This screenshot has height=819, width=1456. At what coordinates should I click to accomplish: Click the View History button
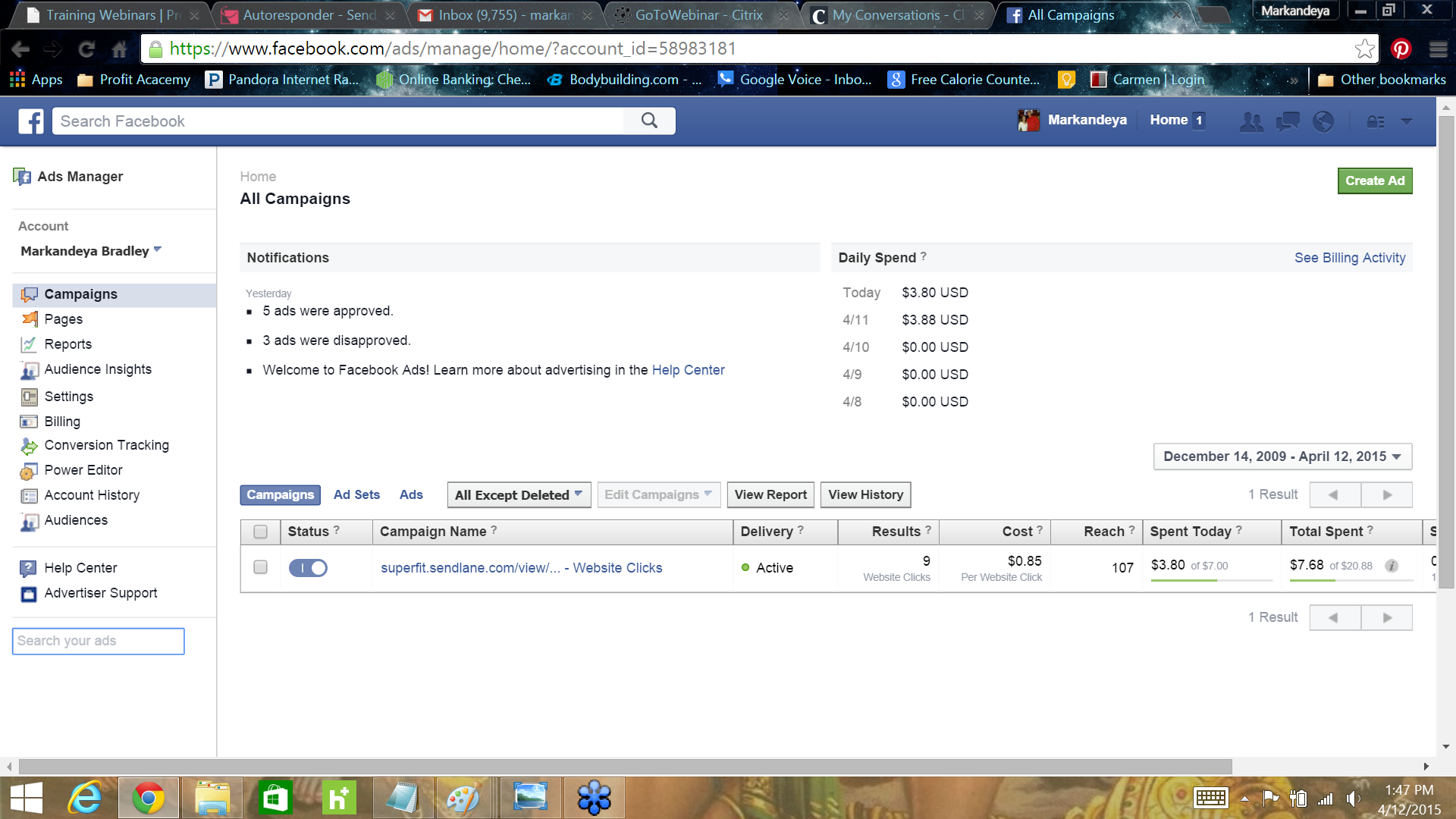tap(865, 495)
